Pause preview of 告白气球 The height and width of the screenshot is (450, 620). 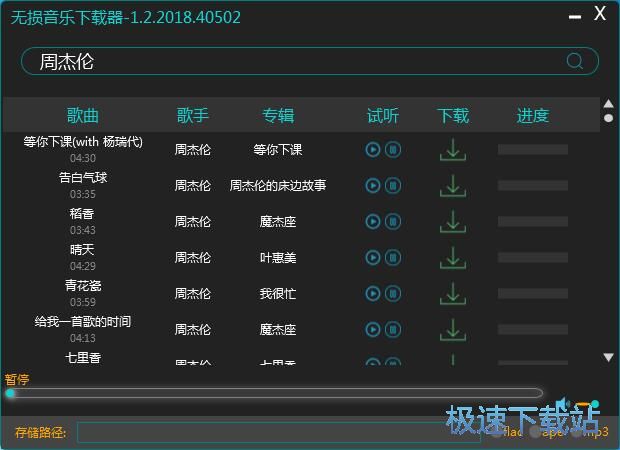(393, 185)
